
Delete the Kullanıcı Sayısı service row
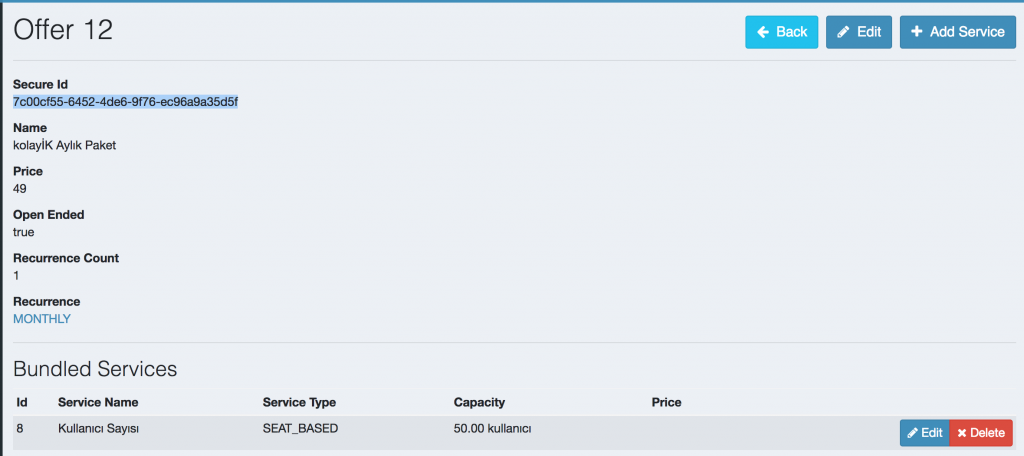(981, 433)
